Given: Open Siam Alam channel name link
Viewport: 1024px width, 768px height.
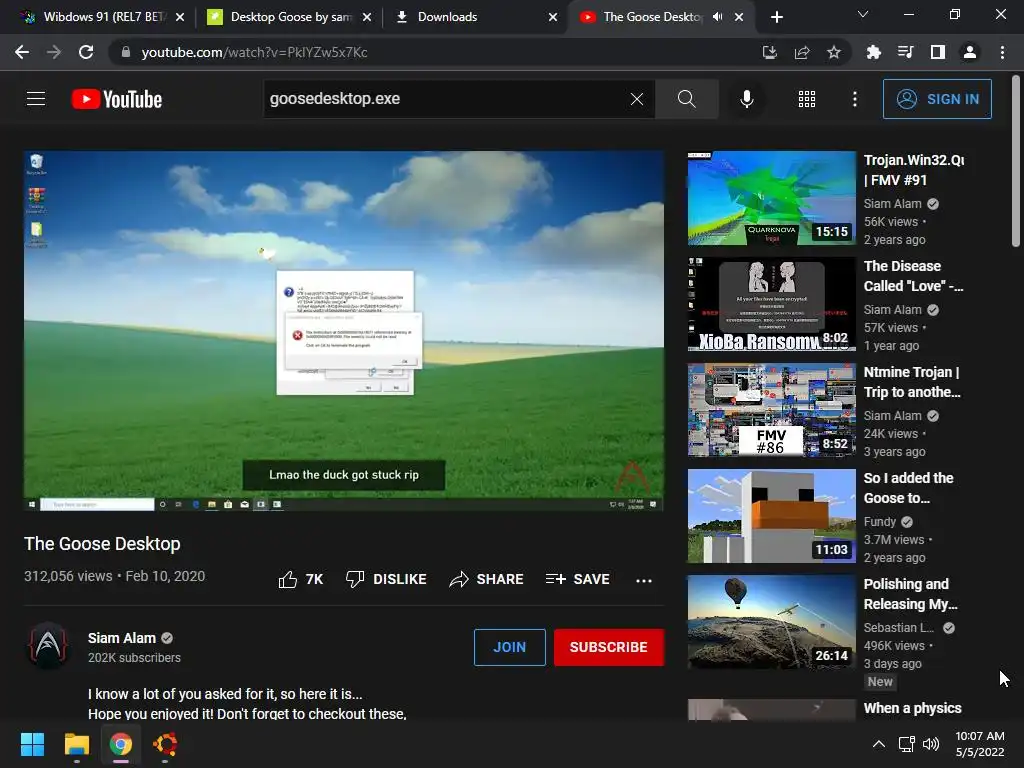Looking at the screenshot, I should tap(121, 638).
